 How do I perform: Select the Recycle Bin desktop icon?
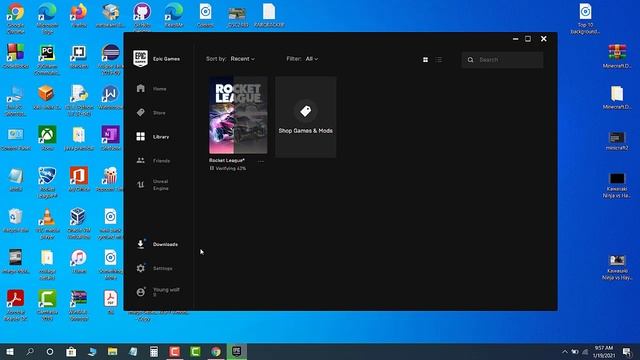point(16,220)
